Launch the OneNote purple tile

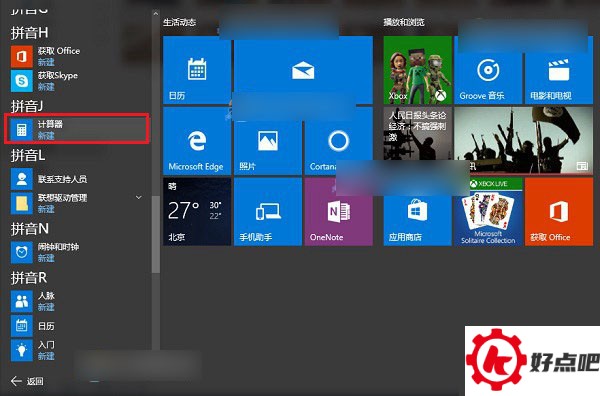(x=339, y=212)
